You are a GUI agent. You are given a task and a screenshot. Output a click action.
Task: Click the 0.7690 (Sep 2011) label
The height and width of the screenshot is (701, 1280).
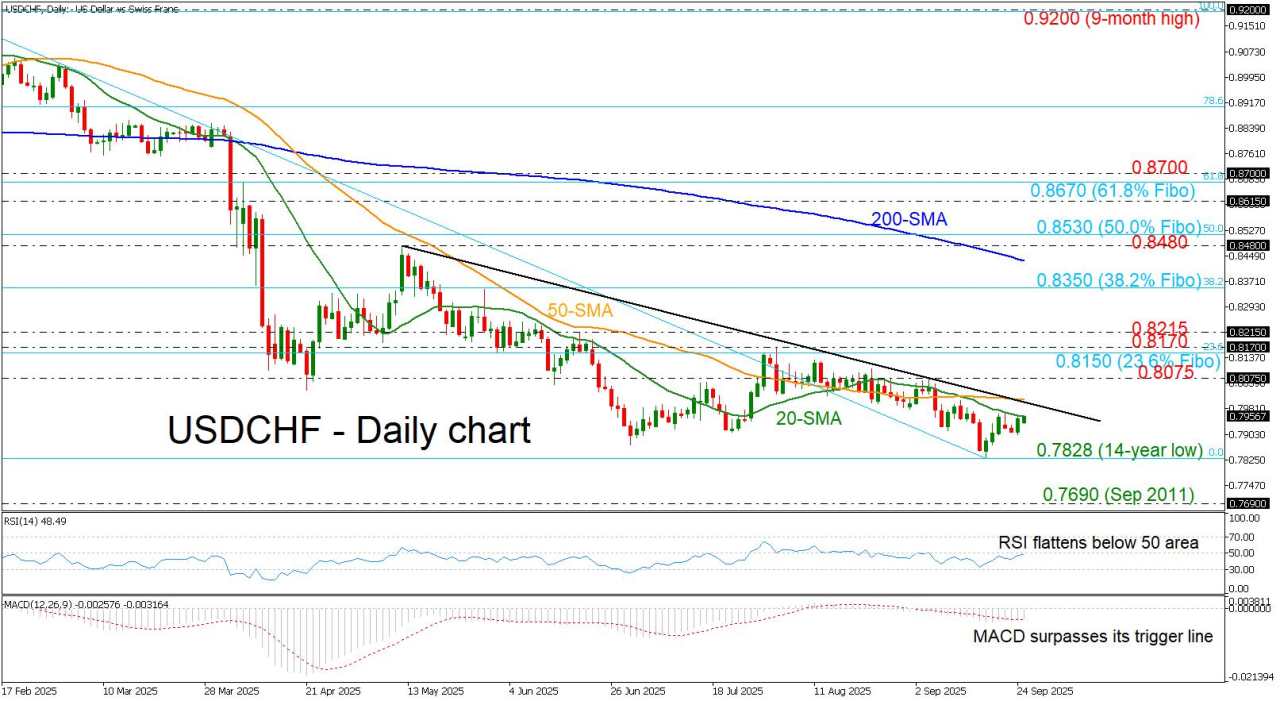coord(1119,494)
